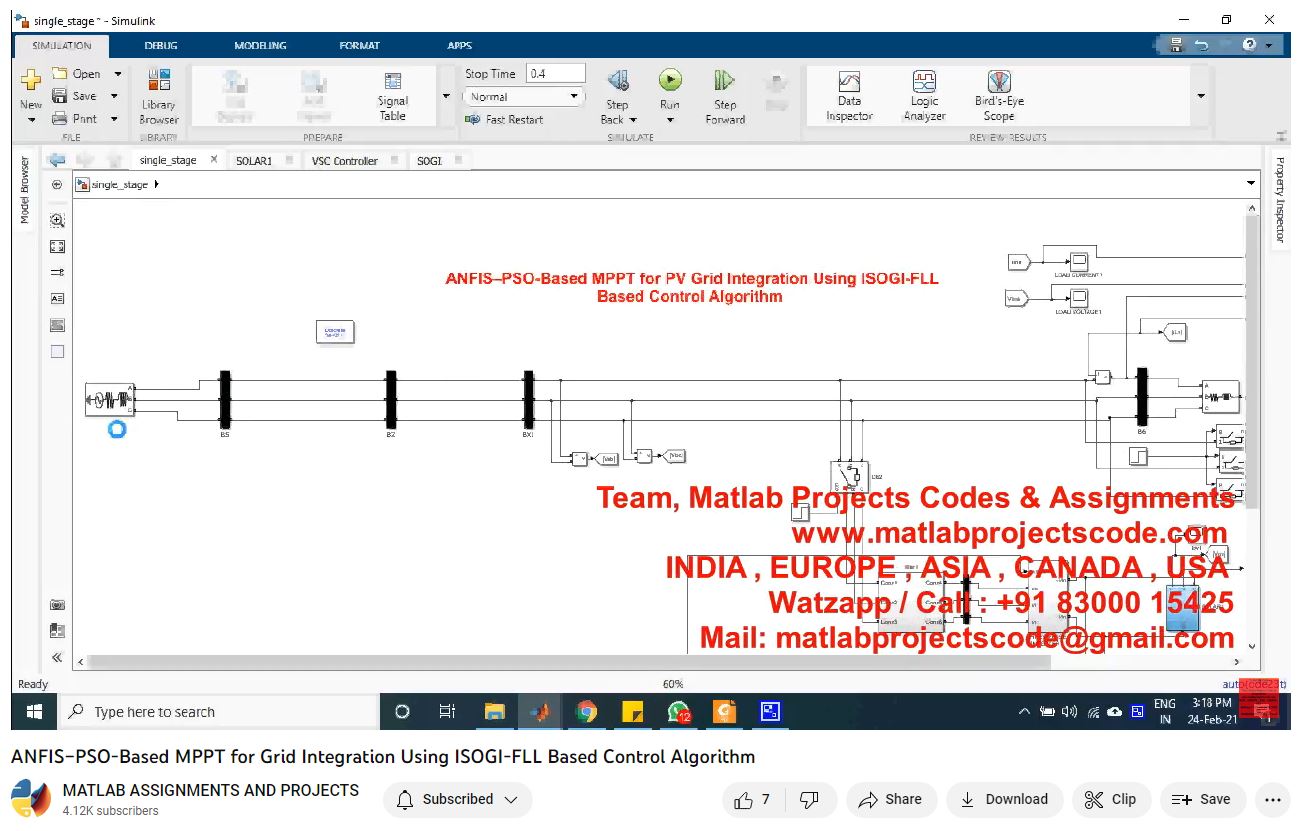Click the quick-access undo arrow

(1201, 45)
